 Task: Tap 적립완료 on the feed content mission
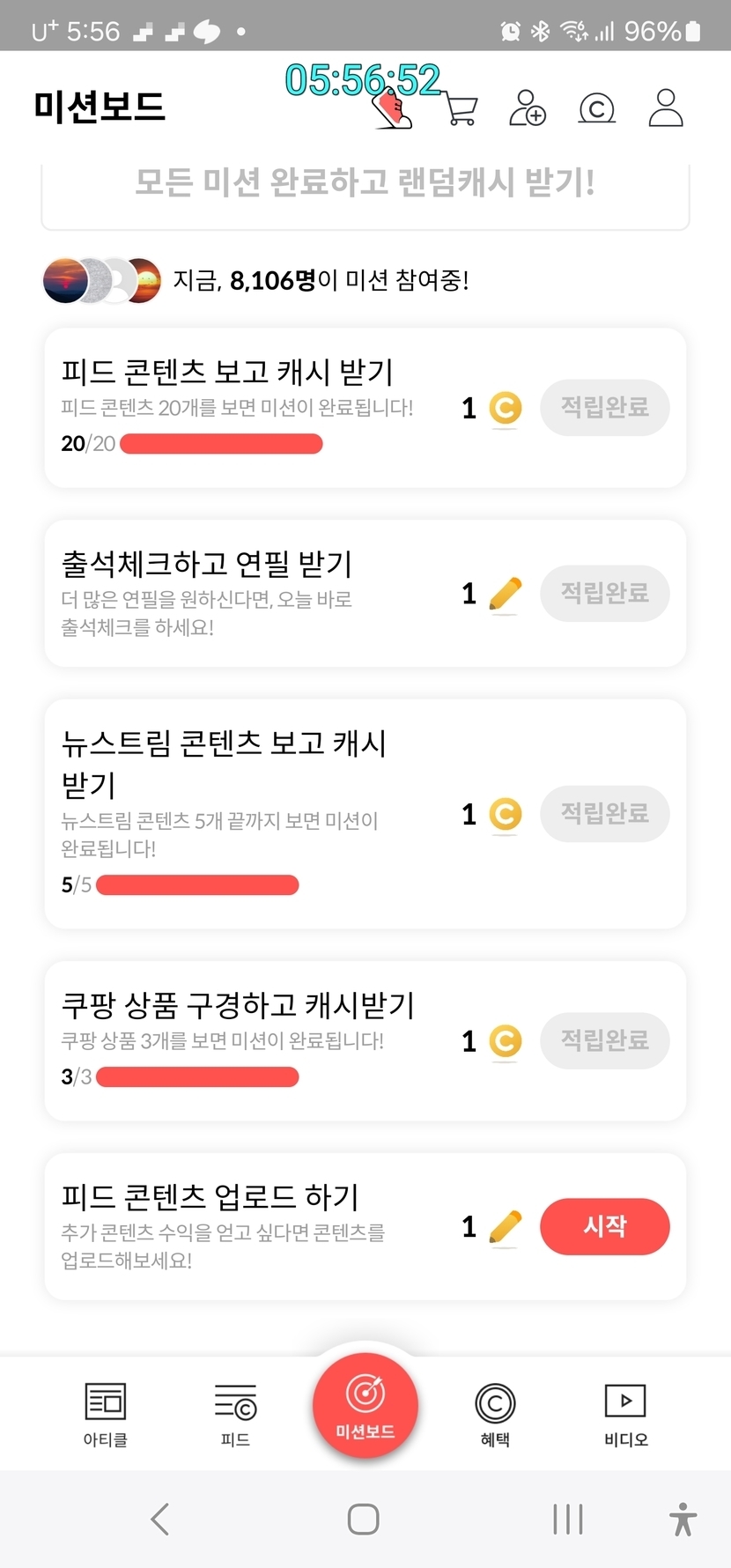point(605,408)
